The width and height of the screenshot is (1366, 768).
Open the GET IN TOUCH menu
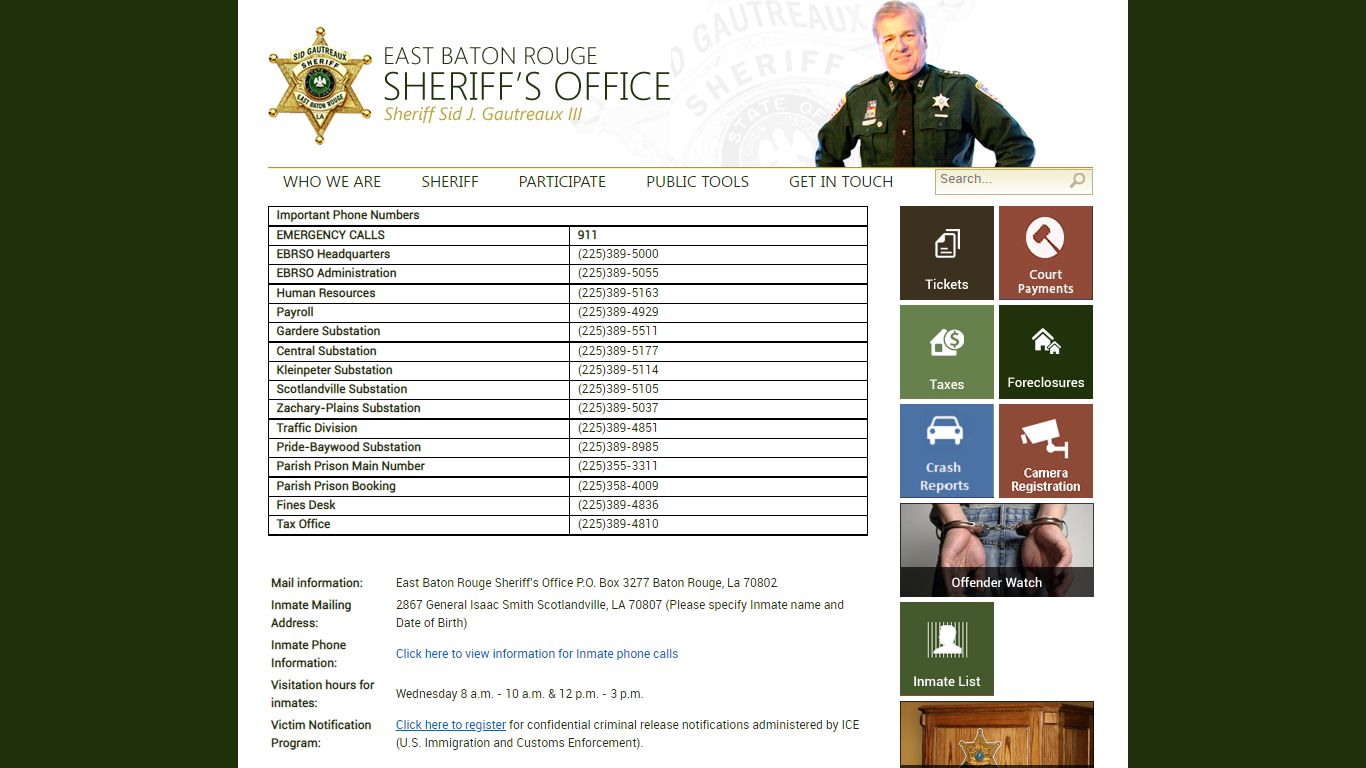(841, 182)
